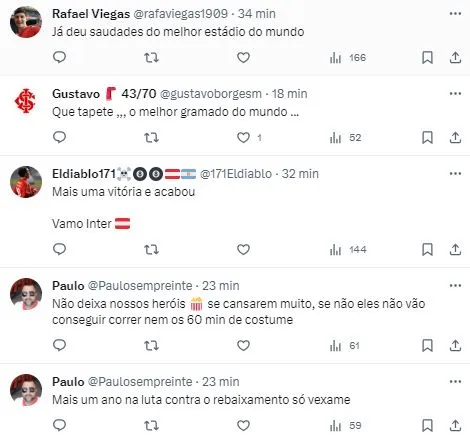Open @gustavoborgesm profile handle
Viewport: 470px width, 439px height.
coord(211,94)
